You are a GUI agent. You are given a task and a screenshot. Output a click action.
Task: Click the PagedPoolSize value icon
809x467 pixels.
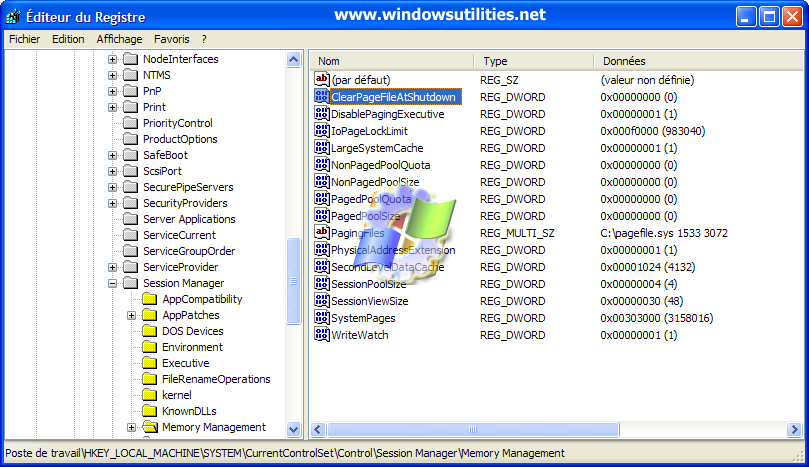pyautogui.click(x=321, y=216)
